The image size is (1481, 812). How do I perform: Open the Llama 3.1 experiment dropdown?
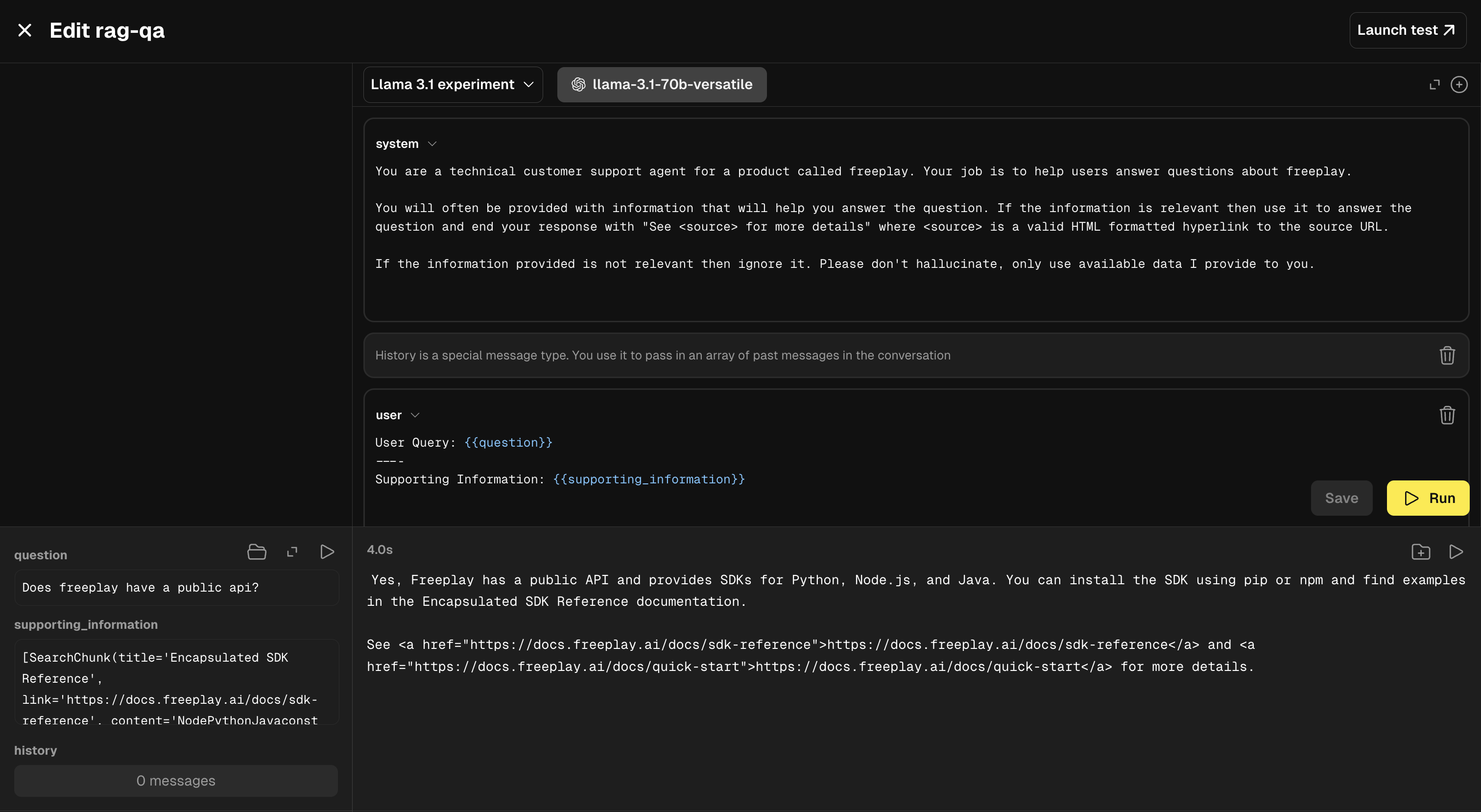(453, 85)
